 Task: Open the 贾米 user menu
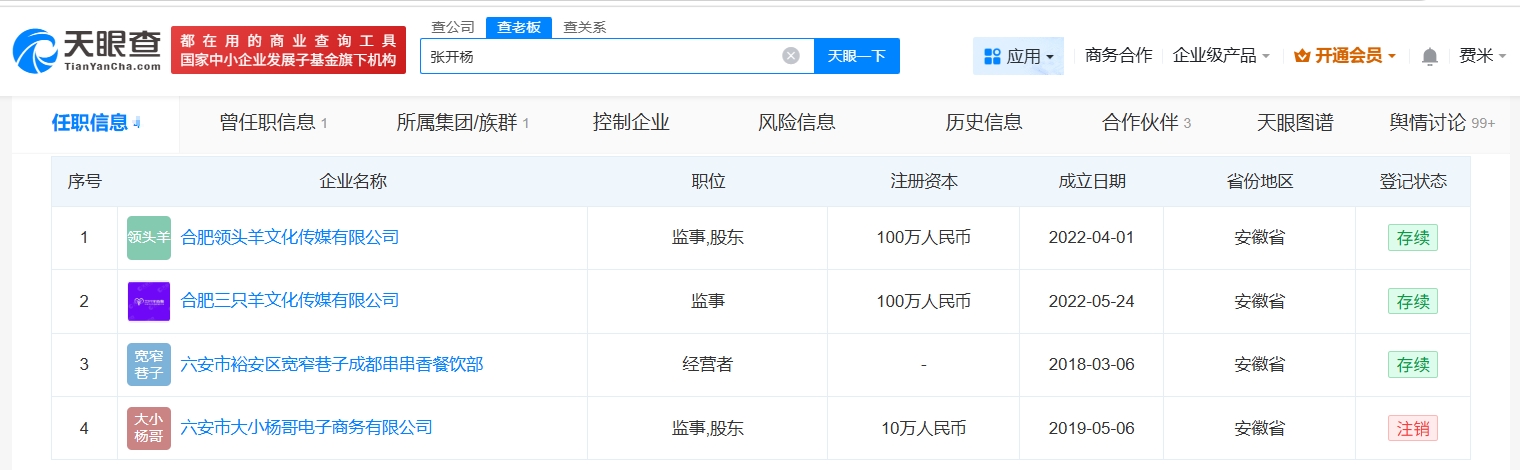[1483, 56]
